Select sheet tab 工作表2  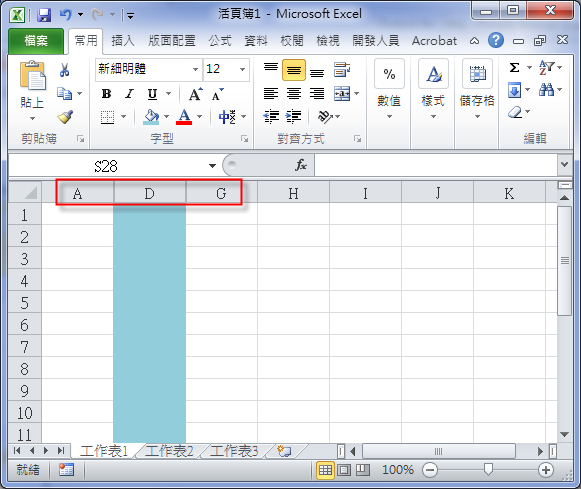[169, 451]
